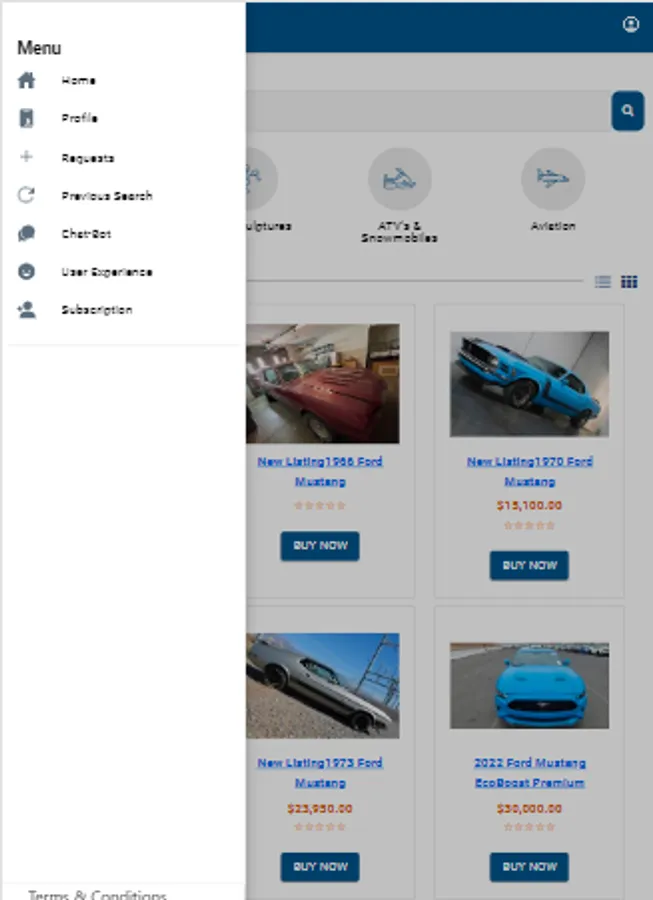Click the Menu heading text
The height and width of the screenshot is (900, 653).
click(x=39, y=48)
